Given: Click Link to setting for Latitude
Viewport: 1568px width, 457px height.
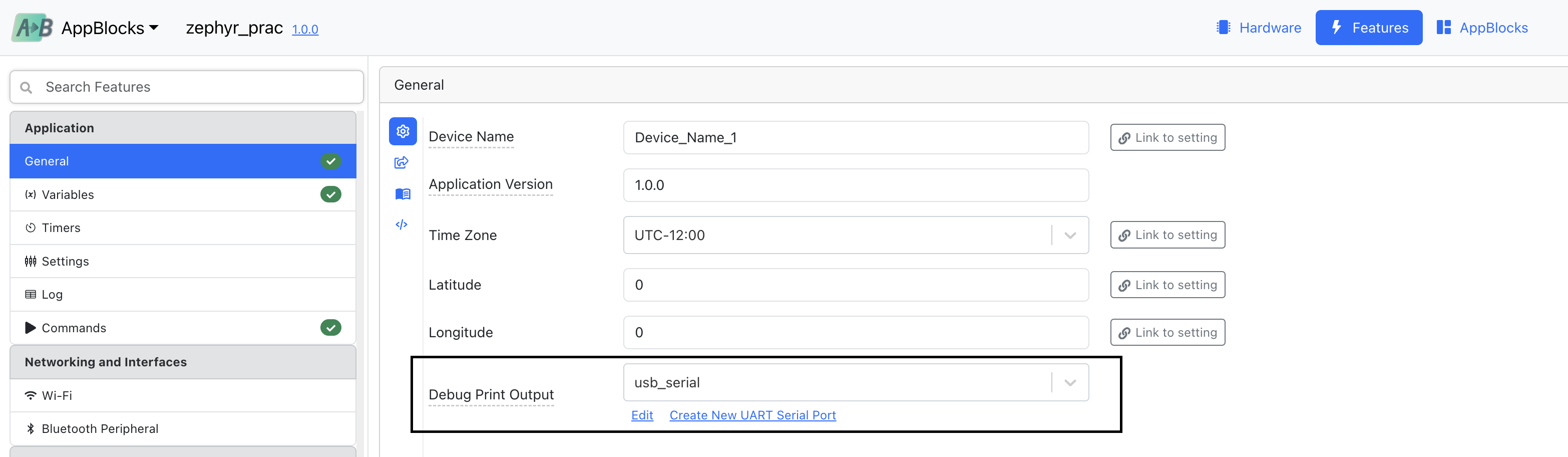Looking at the screenshot, I should click(x=1167, y=285).
